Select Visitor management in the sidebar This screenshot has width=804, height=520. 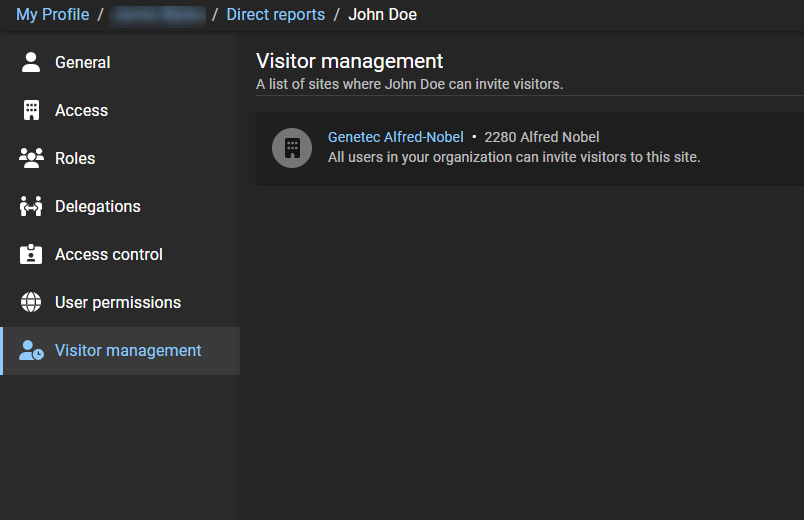click(x=120, y=351)
